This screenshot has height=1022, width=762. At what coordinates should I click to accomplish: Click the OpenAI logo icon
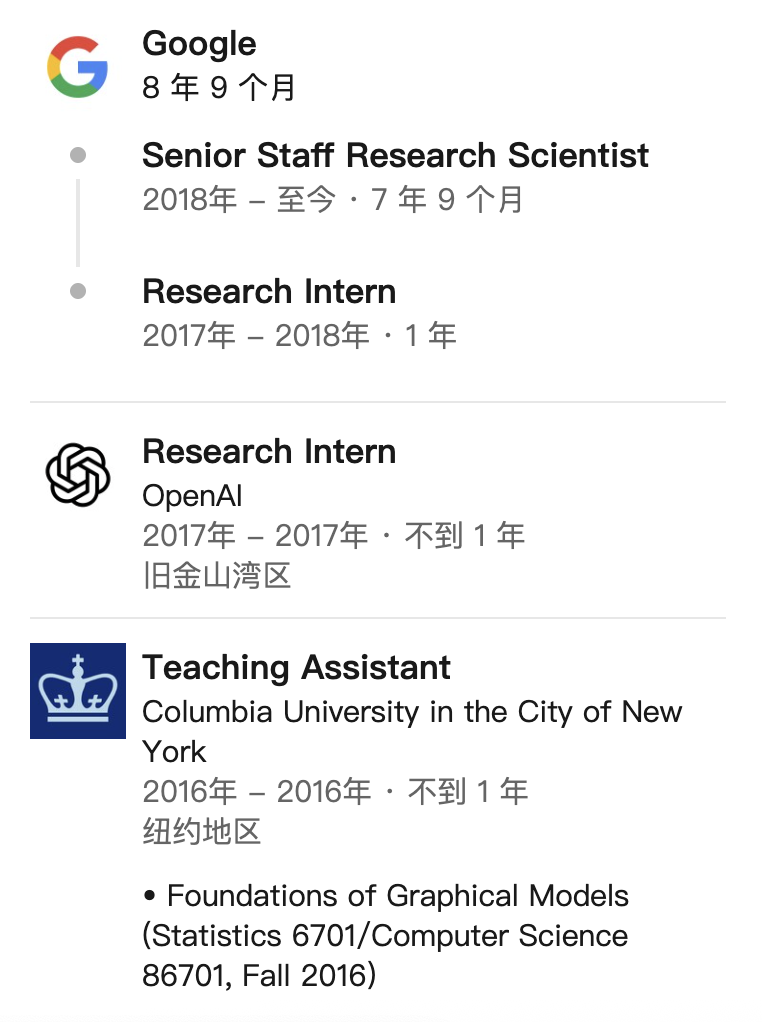coord(78,475)
